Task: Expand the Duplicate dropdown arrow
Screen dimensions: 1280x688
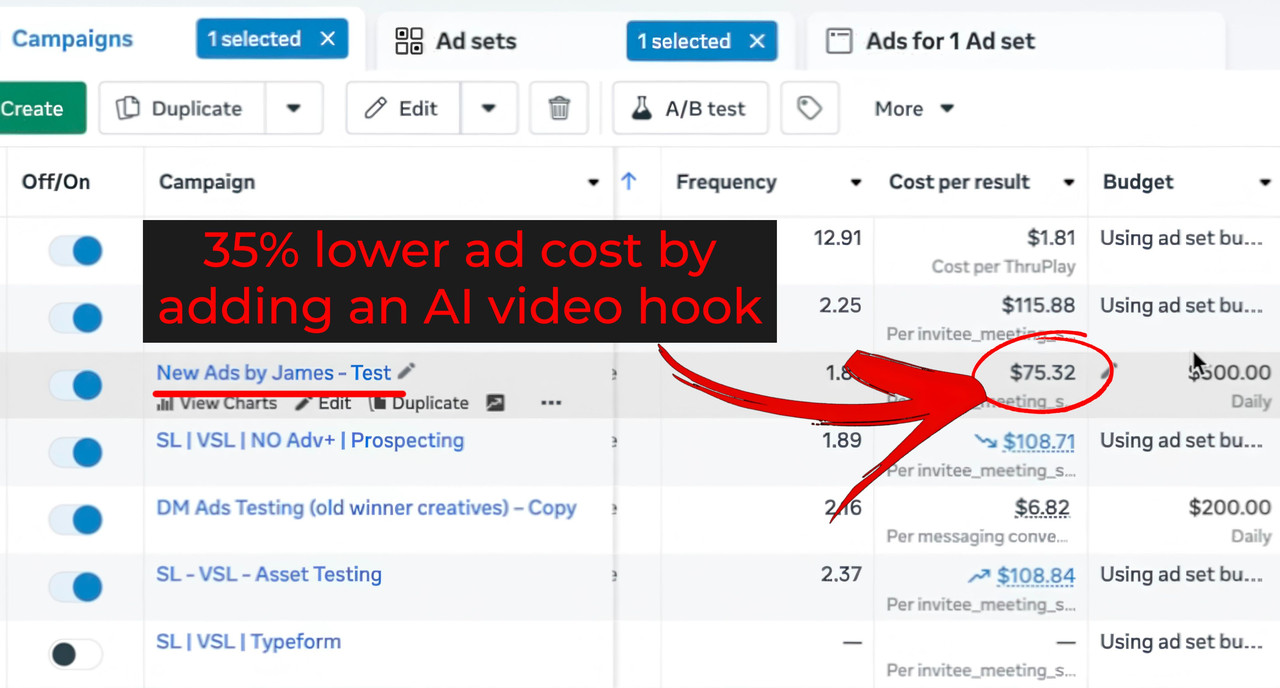Action: click(x=293, y=108)
